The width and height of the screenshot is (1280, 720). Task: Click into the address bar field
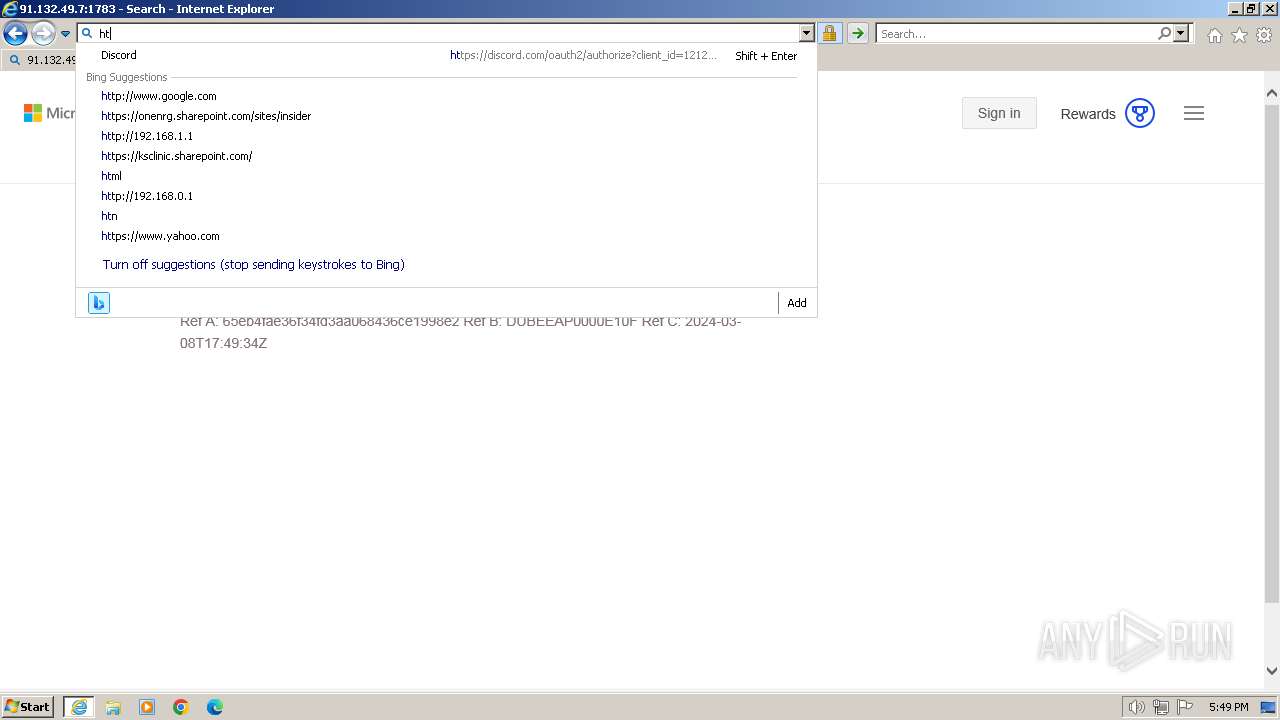pos(447,33)
